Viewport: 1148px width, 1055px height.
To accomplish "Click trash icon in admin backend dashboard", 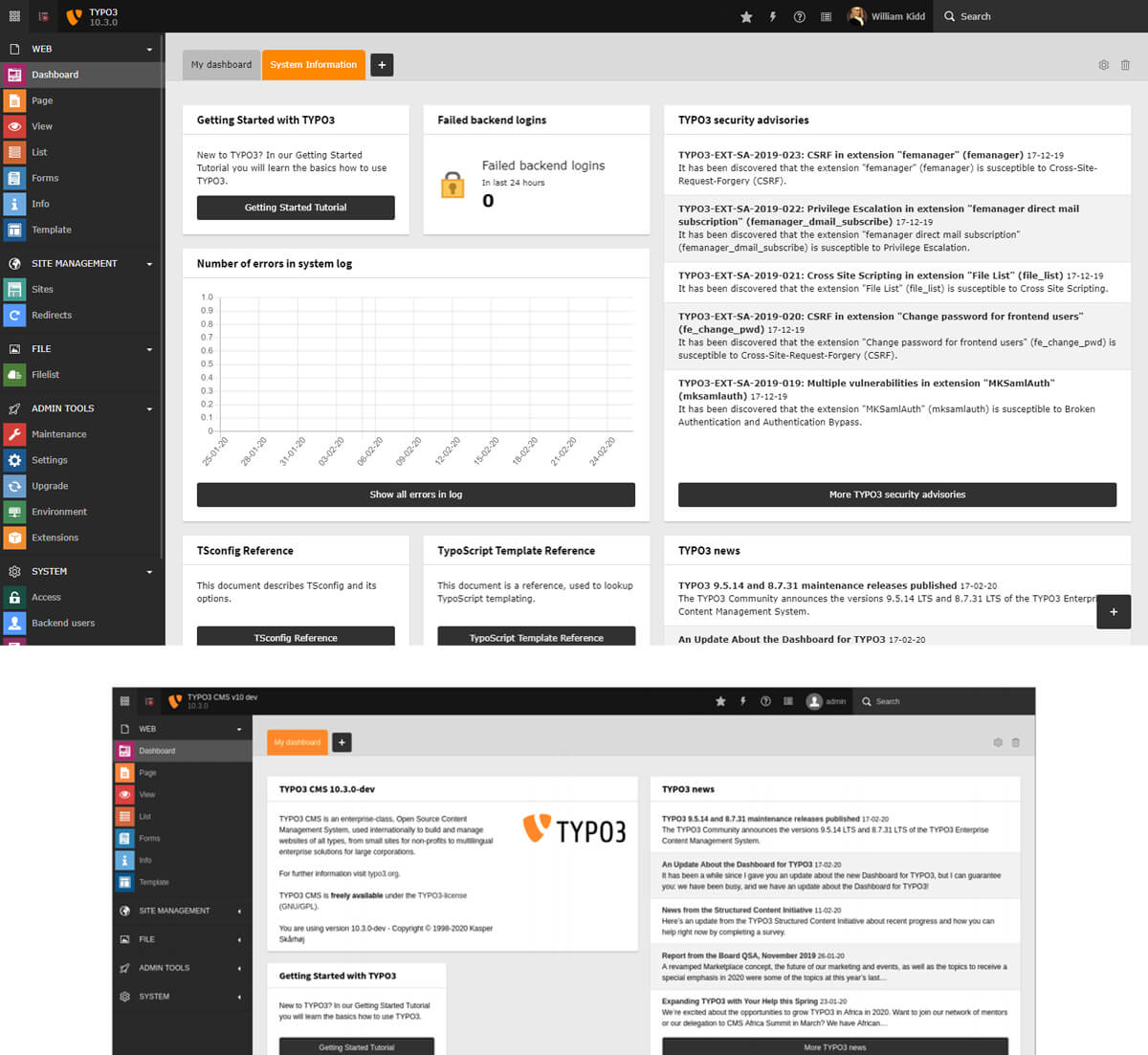I will 1016,742.
